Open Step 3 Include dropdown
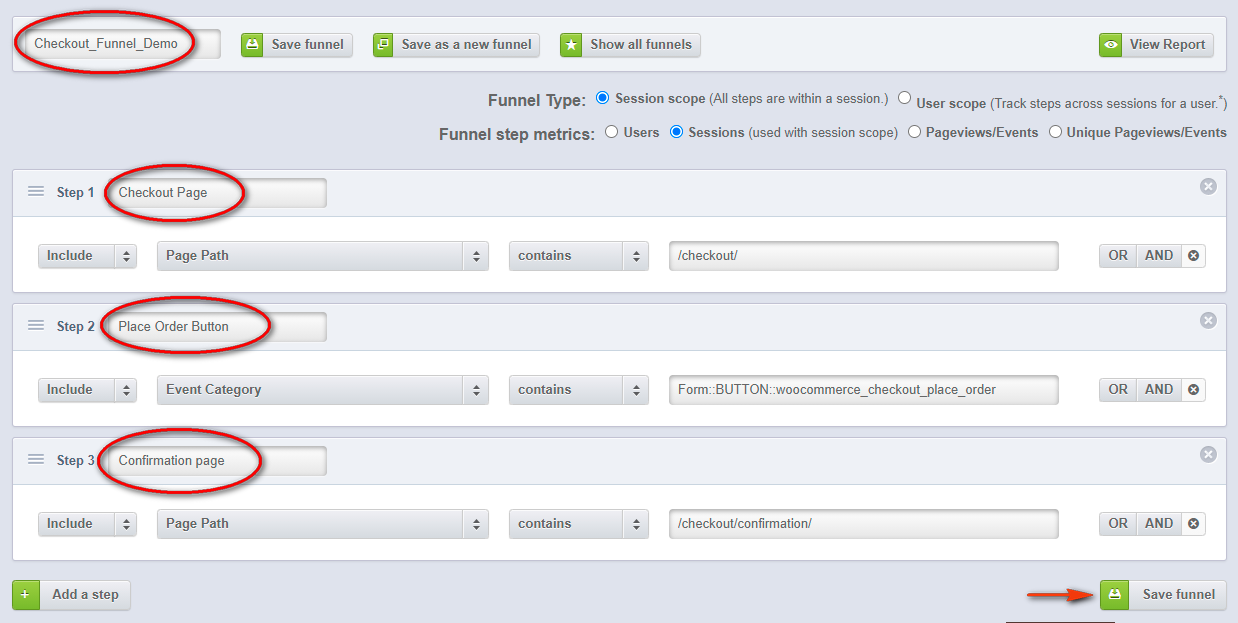 (x=88, y=524)
